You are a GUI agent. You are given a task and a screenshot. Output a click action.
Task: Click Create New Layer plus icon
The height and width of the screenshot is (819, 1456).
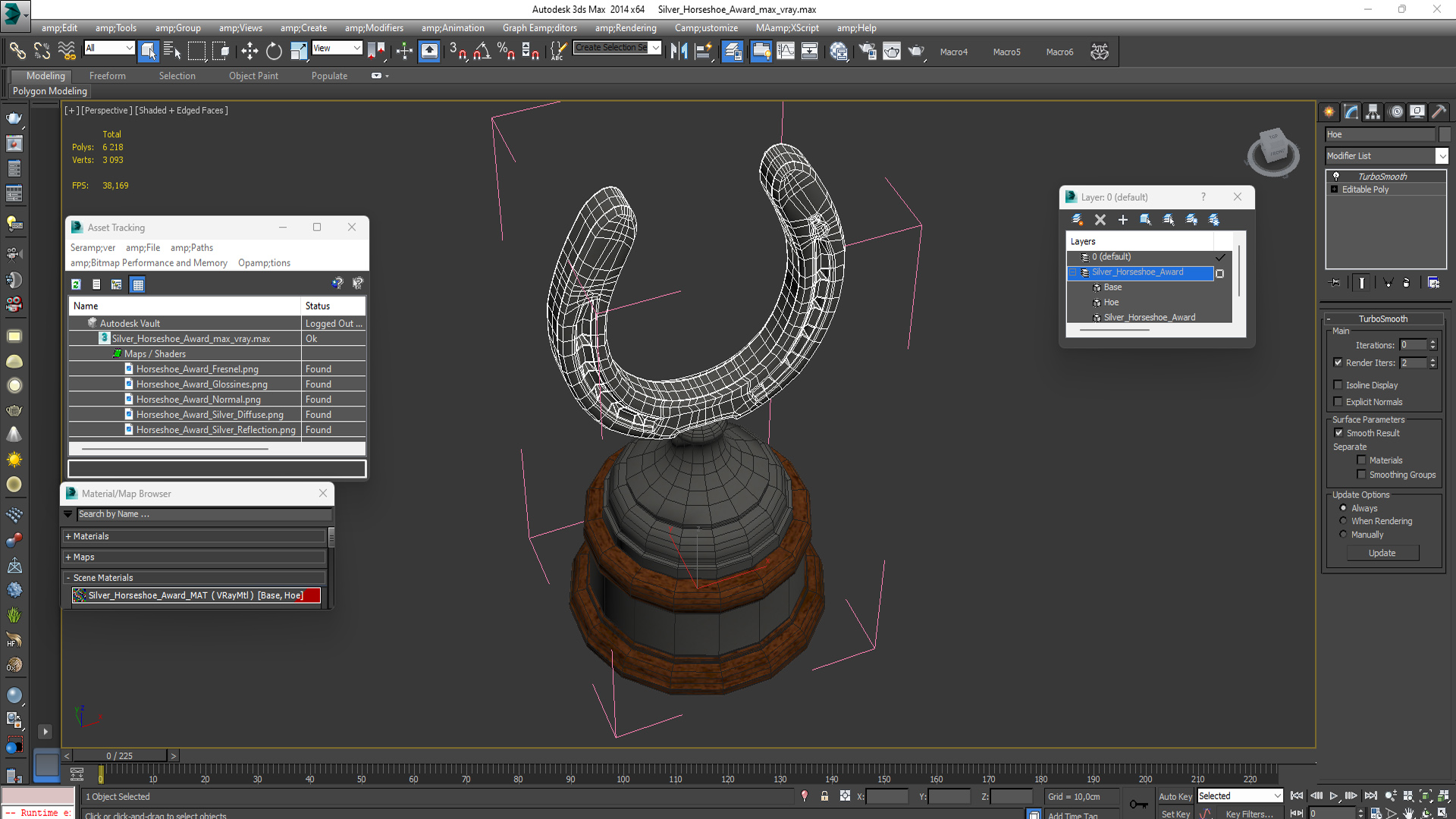(x=1122, y=220)
